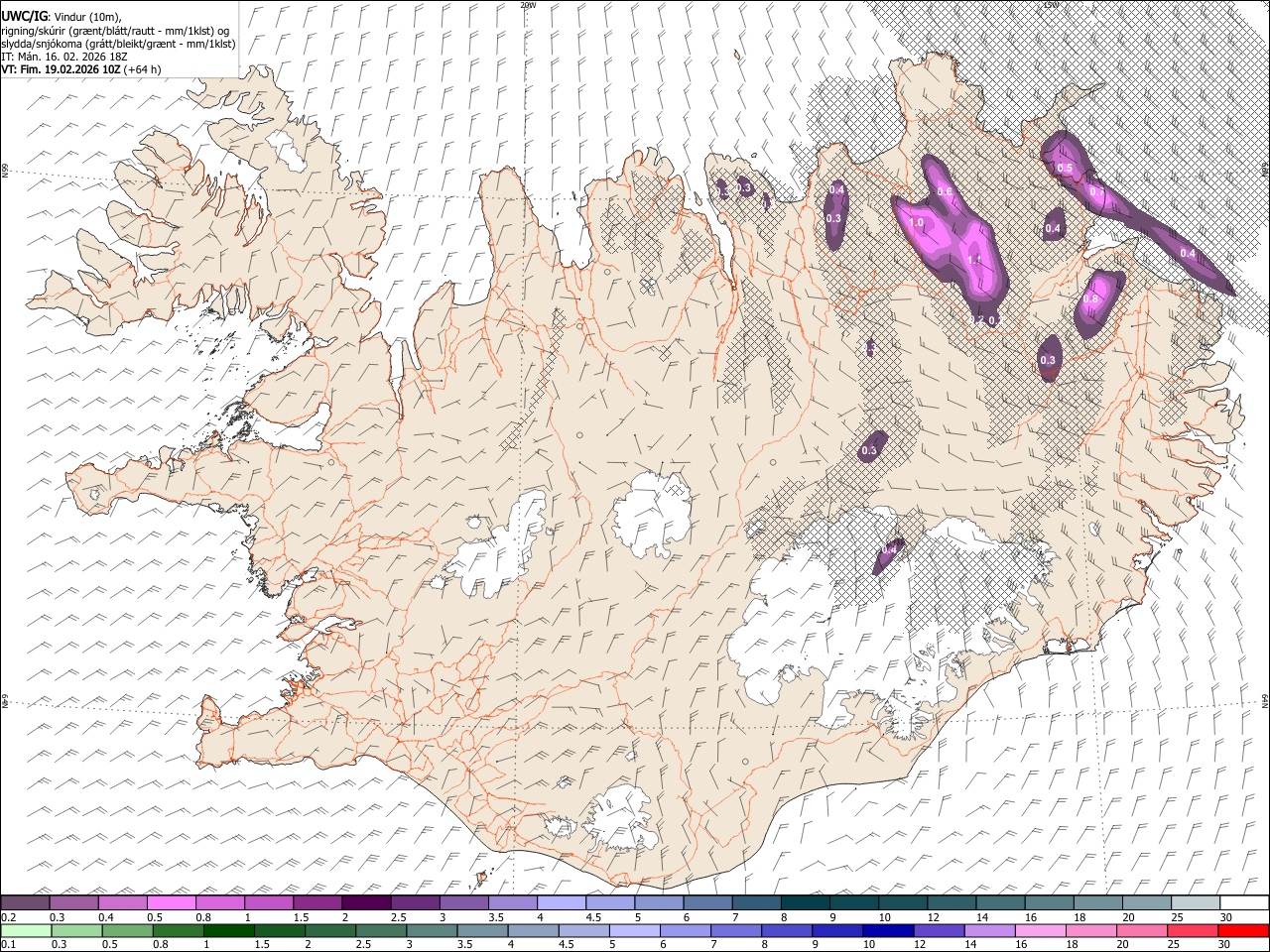Click the 'UWC/IG: Vindur (10m),' title line
1270x952 pixels.
click(x=63, y=17)
